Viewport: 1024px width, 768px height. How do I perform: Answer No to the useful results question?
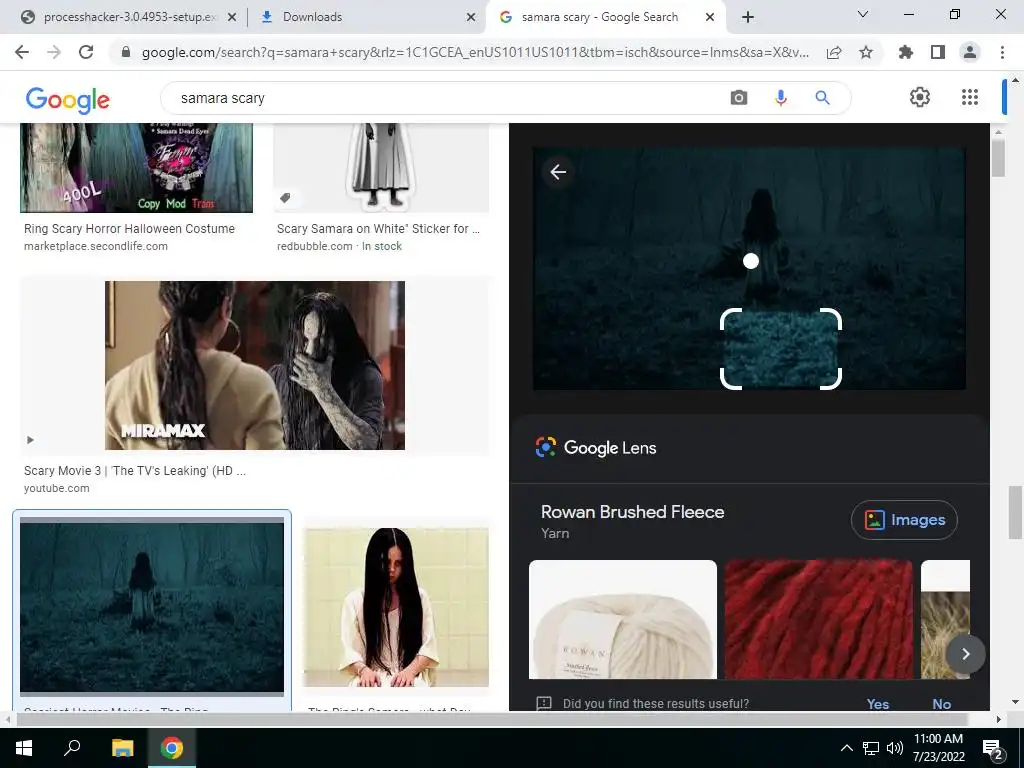pyautogui.click(x=941, y=703)
